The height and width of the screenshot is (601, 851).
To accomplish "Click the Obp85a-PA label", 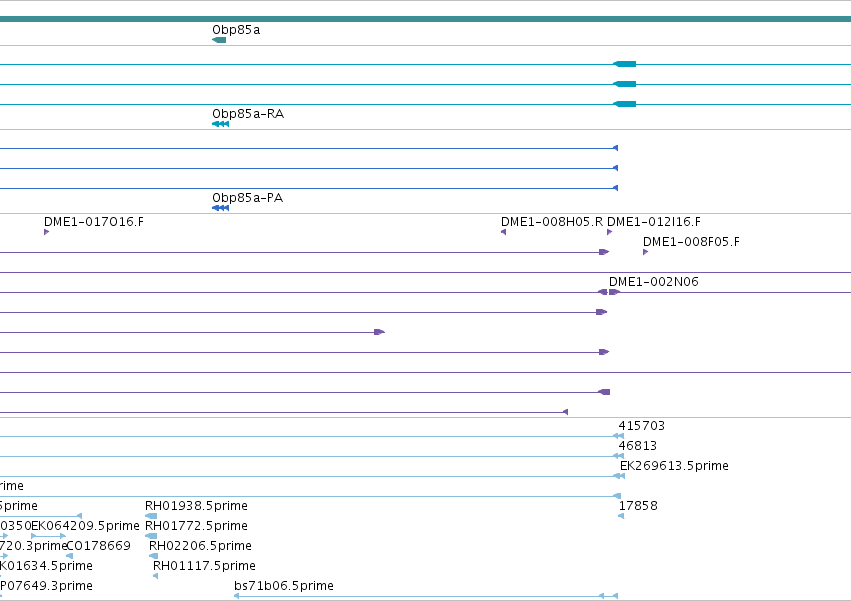I will 247,198.
